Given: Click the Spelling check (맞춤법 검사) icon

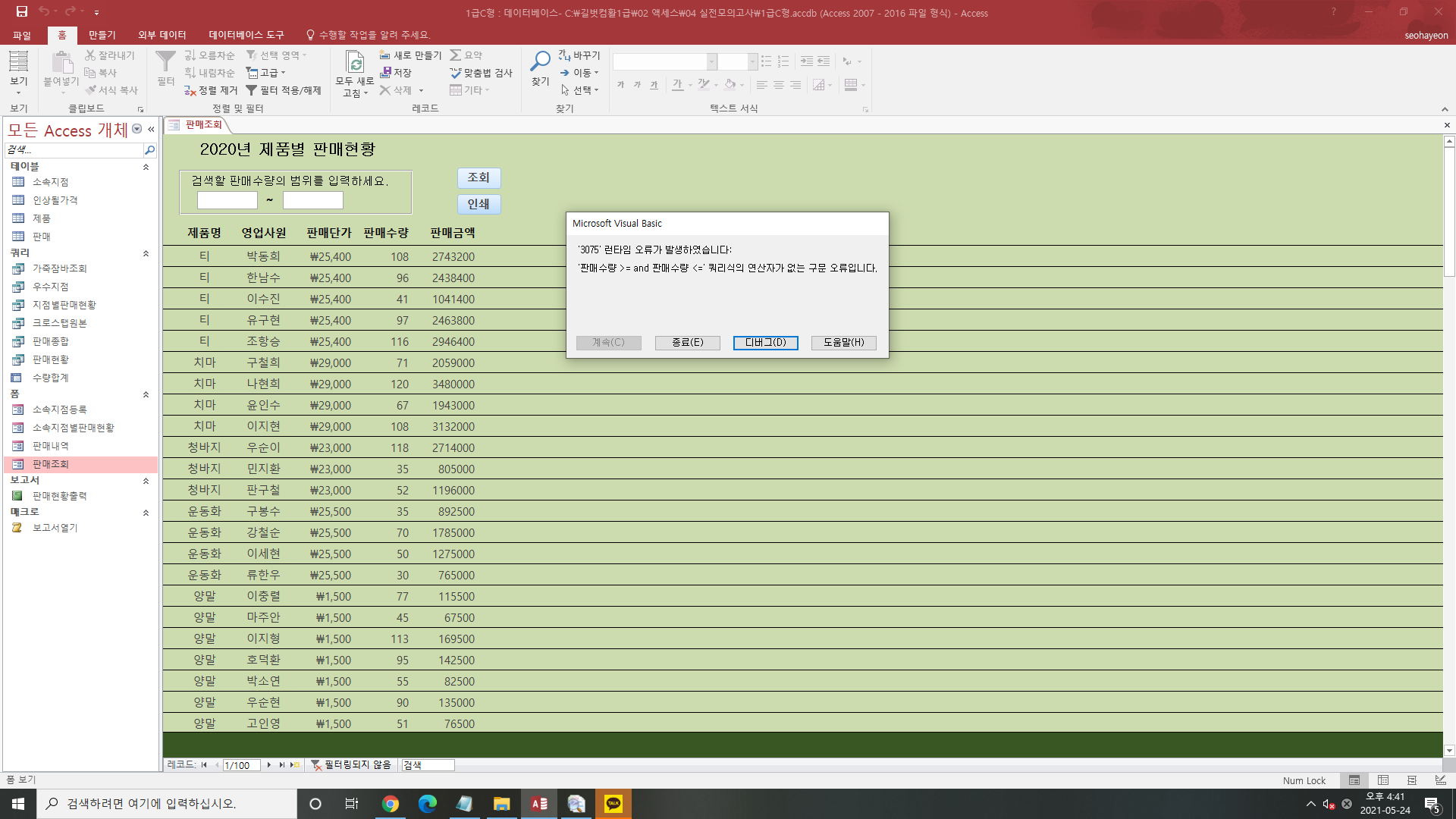Looking at the screenshot, I should click(x=456, y=73).
